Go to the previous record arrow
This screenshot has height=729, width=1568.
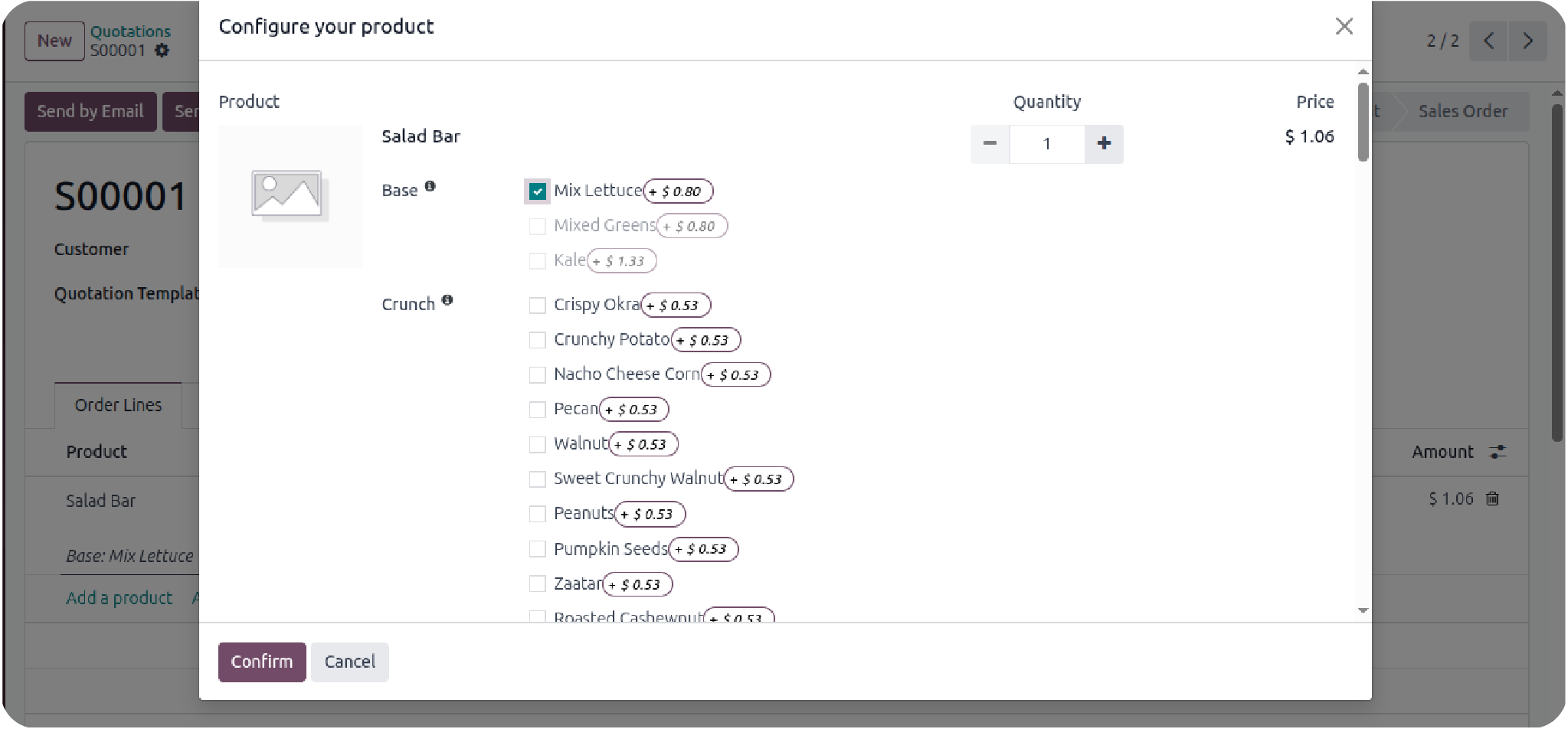coord(1488,41)
